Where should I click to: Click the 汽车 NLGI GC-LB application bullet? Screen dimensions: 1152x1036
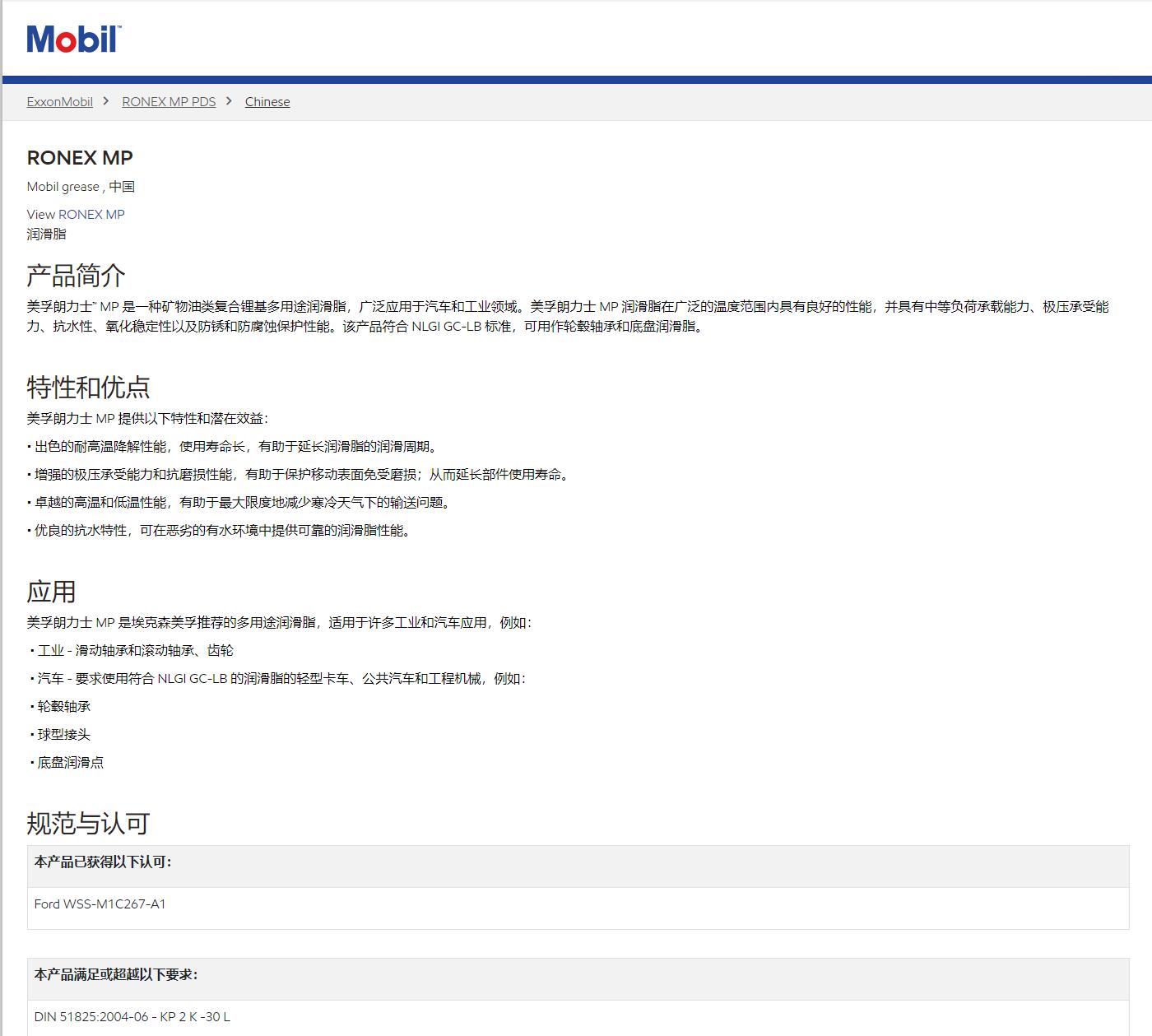280,679
